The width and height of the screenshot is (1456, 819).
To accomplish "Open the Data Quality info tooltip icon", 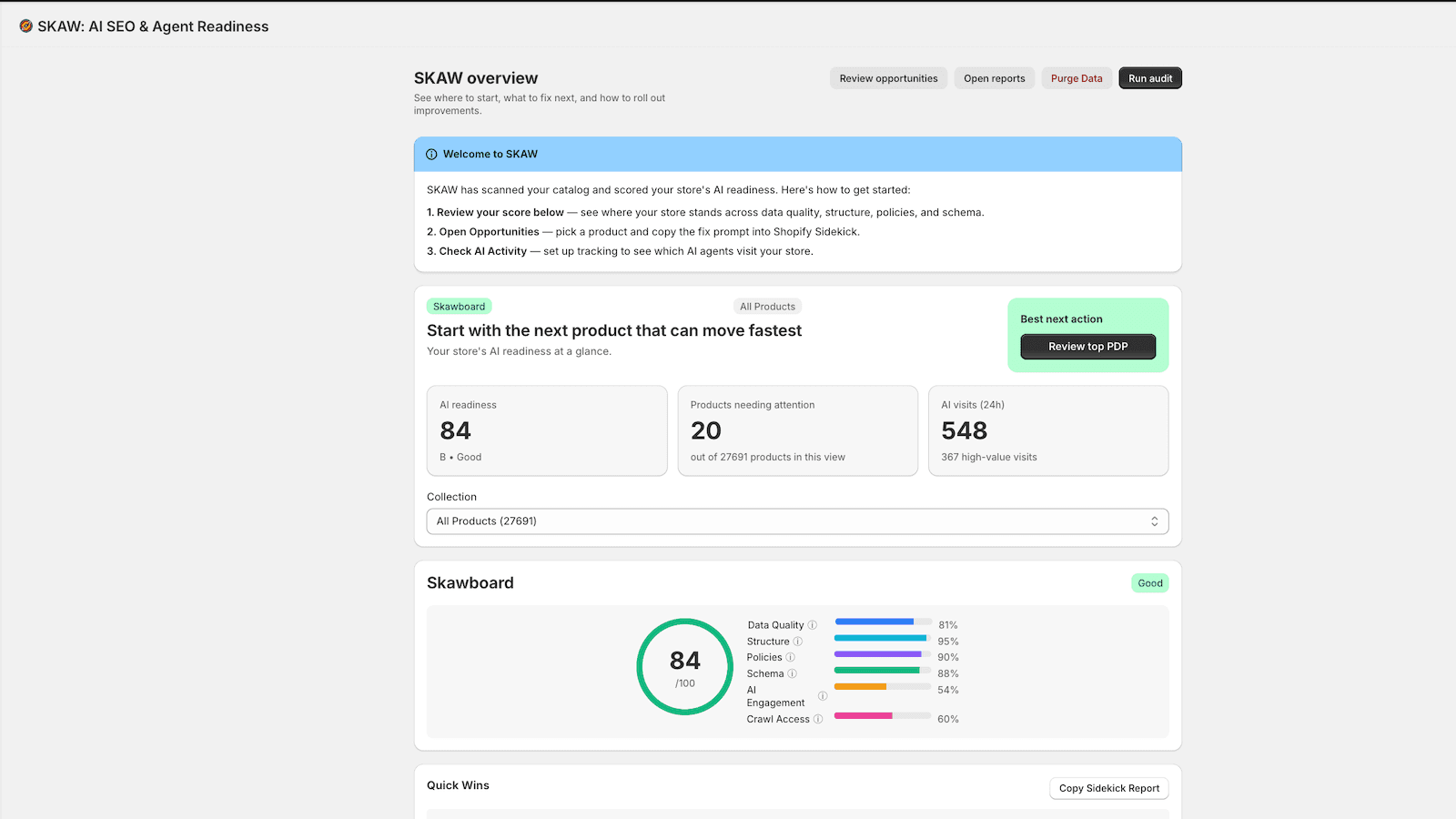I will (x=813, y=625).
